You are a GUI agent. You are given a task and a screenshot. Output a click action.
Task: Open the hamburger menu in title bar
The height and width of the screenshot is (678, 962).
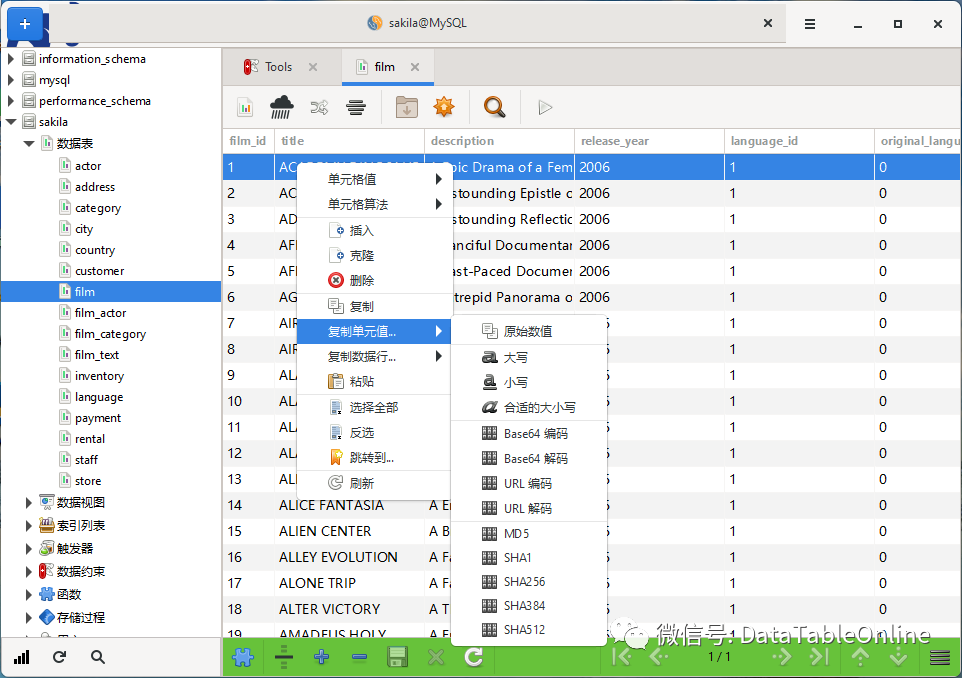coord(810,24)
